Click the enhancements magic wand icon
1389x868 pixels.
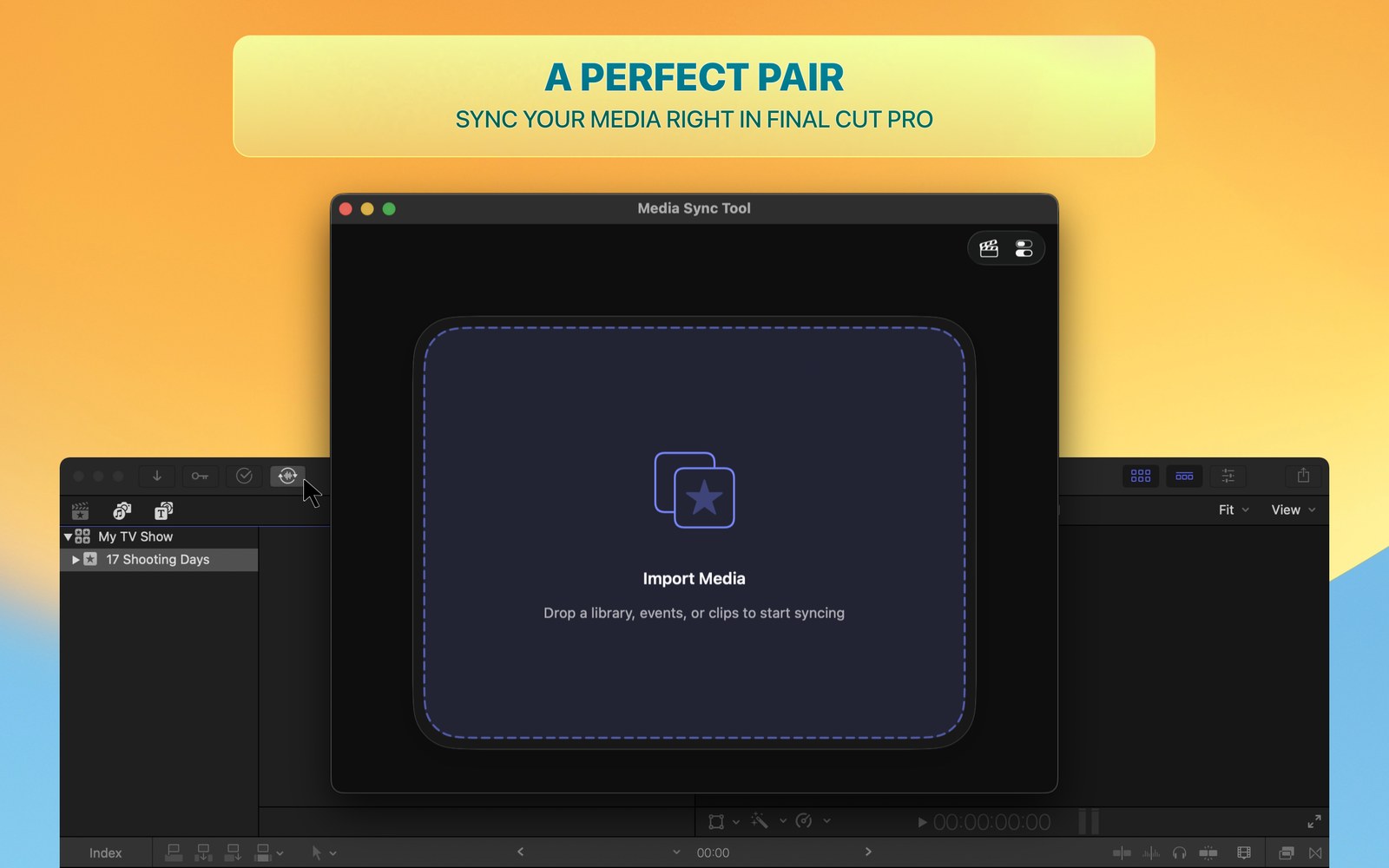click(760, 820)
